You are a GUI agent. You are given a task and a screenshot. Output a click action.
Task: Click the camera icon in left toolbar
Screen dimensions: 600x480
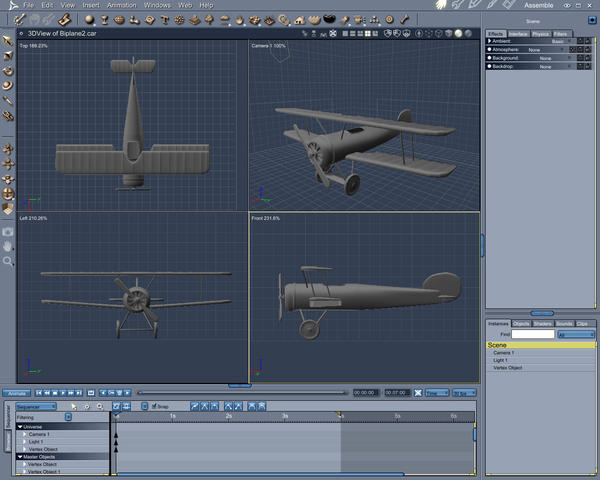8,230
